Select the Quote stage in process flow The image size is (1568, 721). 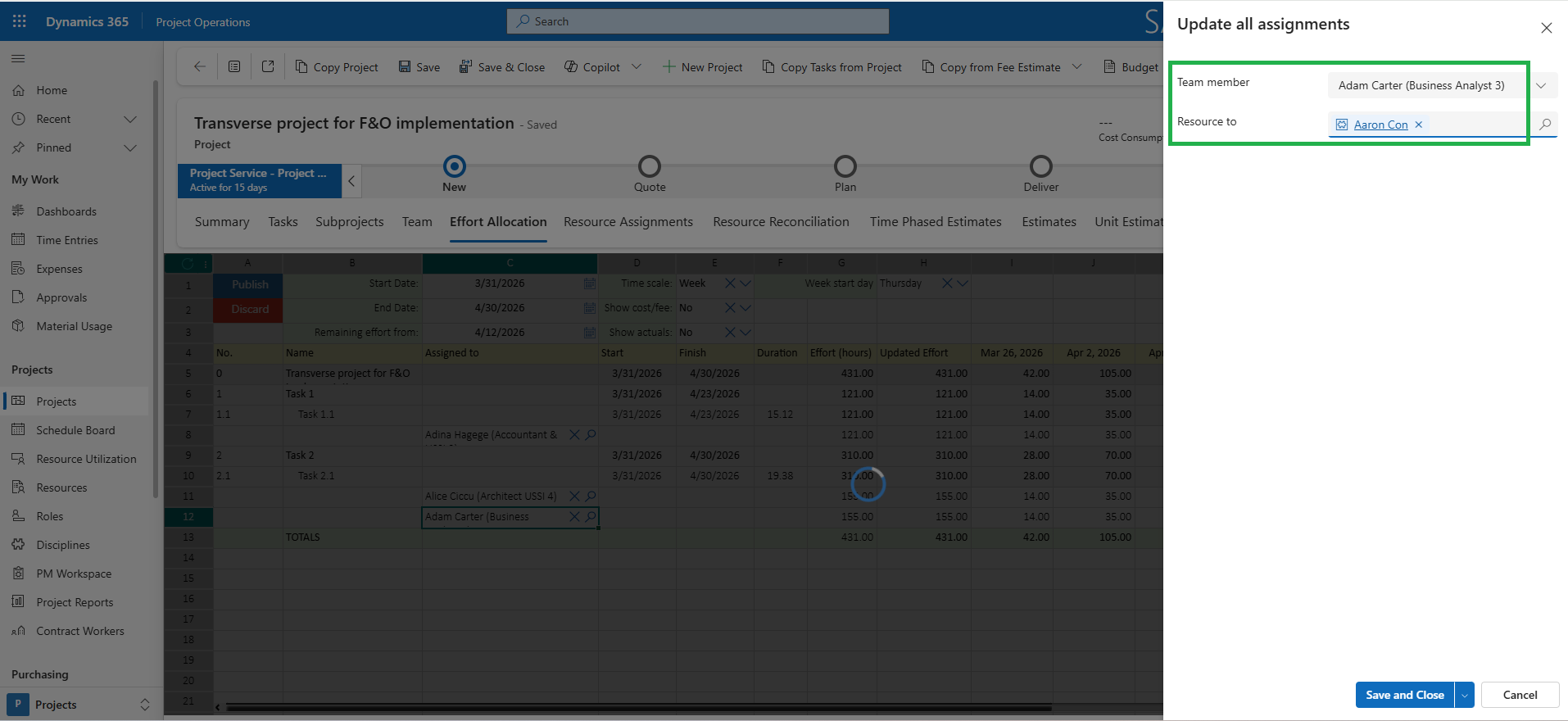650,167
